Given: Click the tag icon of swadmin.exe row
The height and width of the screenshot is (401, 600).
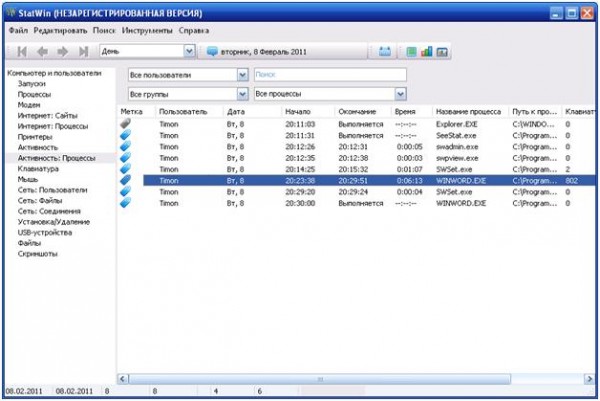Looking at the screenshot, I should pos(126,146).
